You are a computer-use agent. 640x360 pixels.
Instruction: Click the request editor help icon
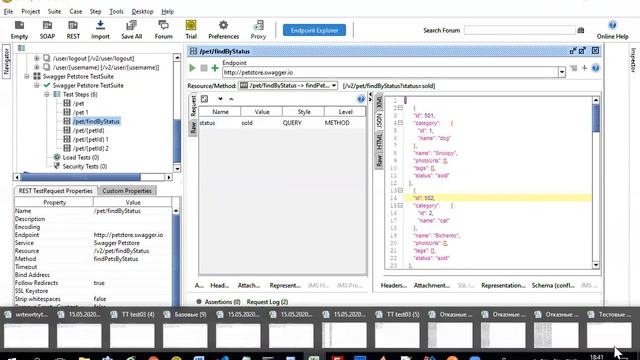coord(596,68)
